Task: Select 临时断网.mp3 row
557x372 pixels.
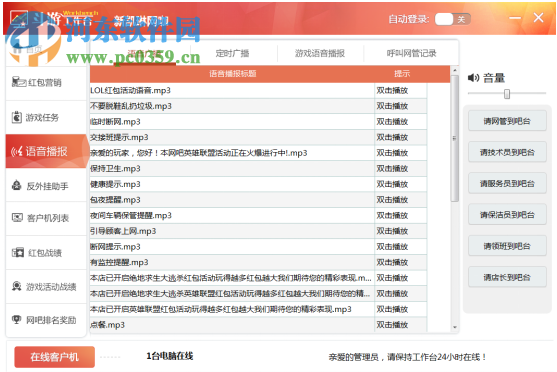Action: click(258, 122)
